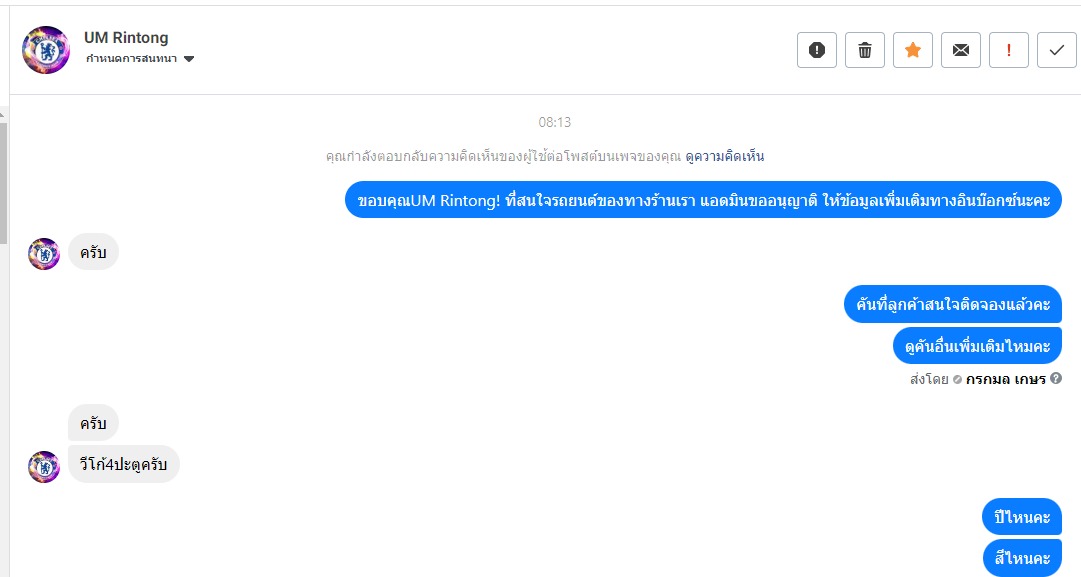
Task: Click the red exclamation priority icon
Action: pyautogui.click(x=1009, y=50)
